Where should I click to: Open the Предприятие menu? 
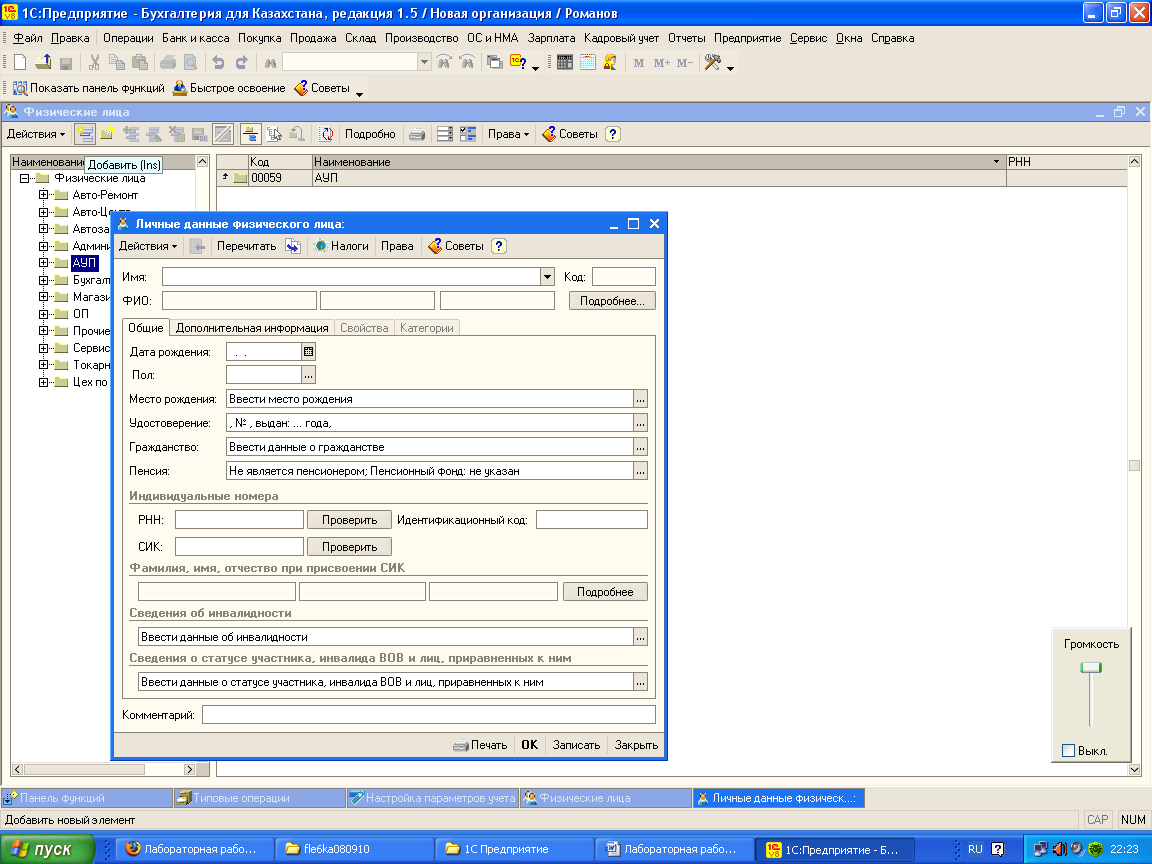coord(747,38)
